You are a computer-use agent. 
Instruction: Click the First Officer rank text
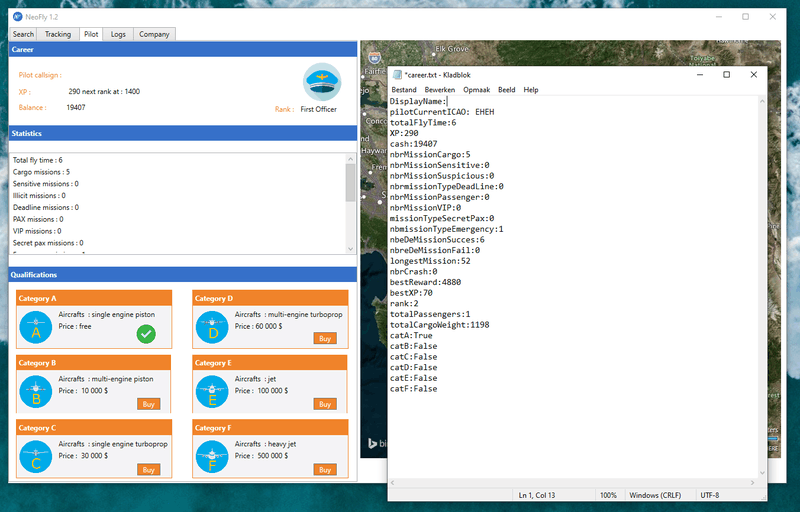pos(318,109)
